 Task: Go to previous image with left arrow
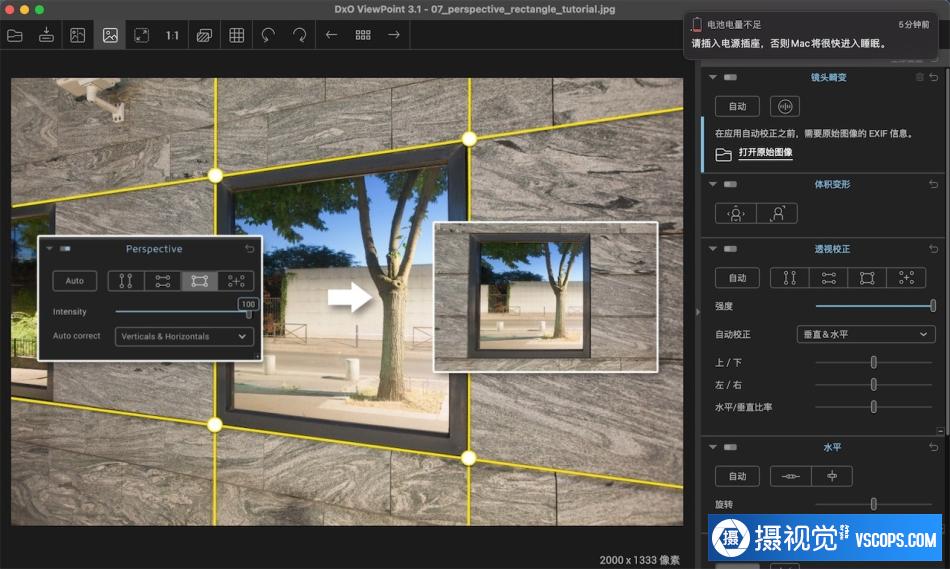[331, 35]
